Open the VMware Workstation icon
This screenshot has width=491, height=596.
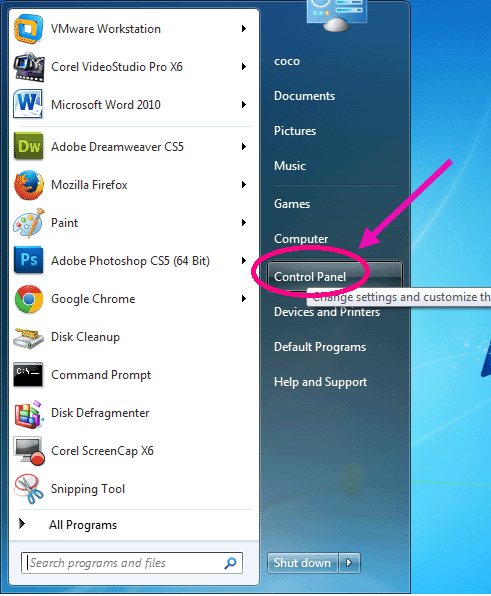click(29, 29)
